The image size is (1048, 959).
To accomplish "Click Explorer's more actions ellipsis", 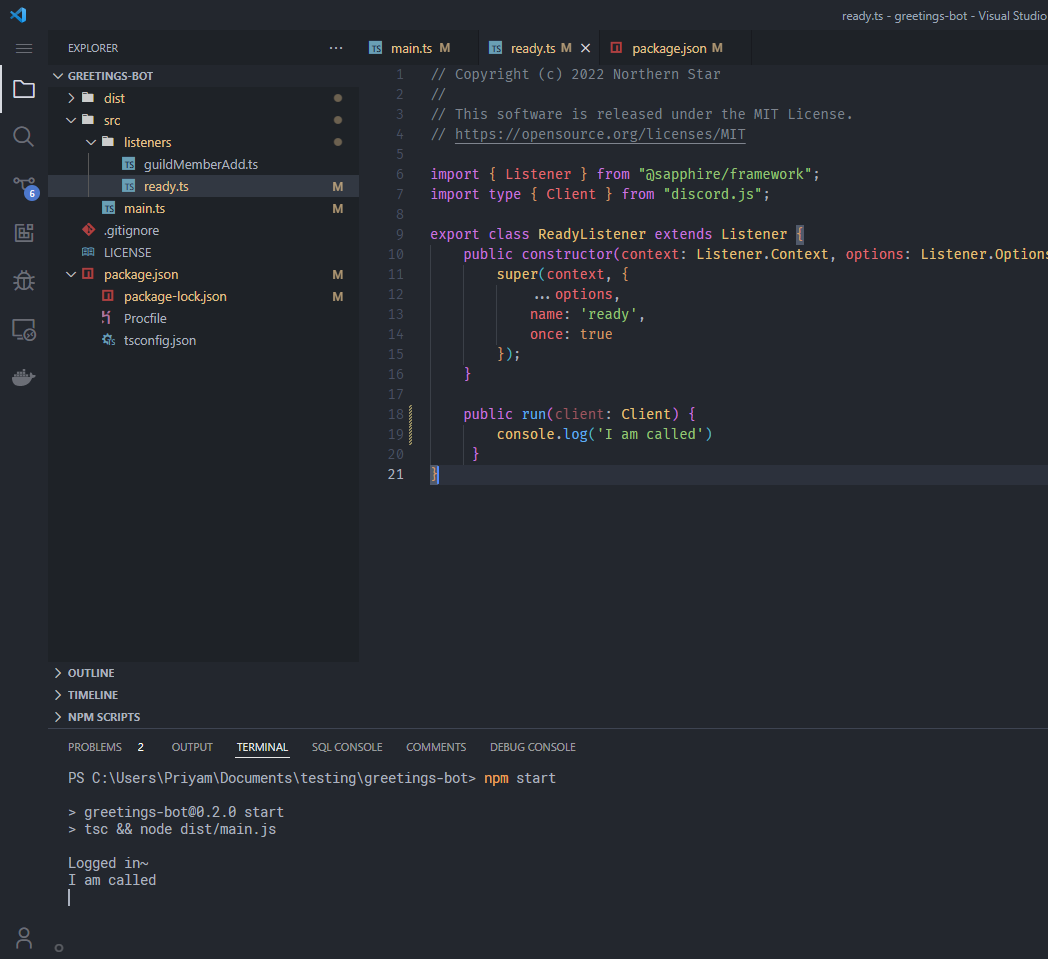I will click(x=336, y=48).
